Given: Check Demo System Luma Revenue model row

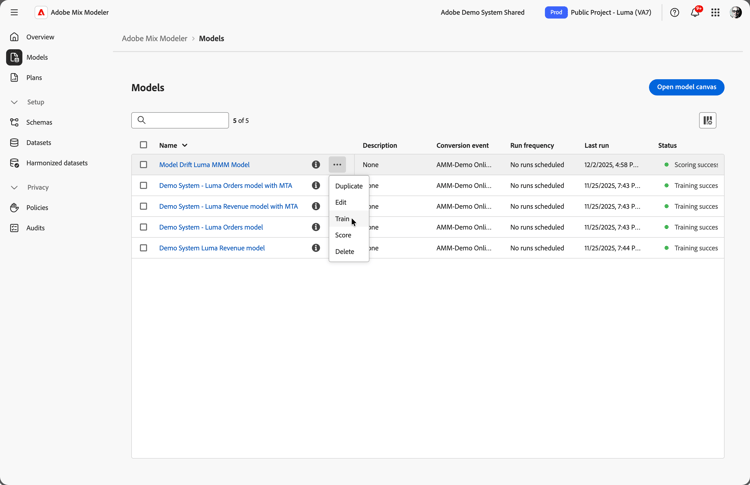Looking at the screenshot, I should pos(143,248).
